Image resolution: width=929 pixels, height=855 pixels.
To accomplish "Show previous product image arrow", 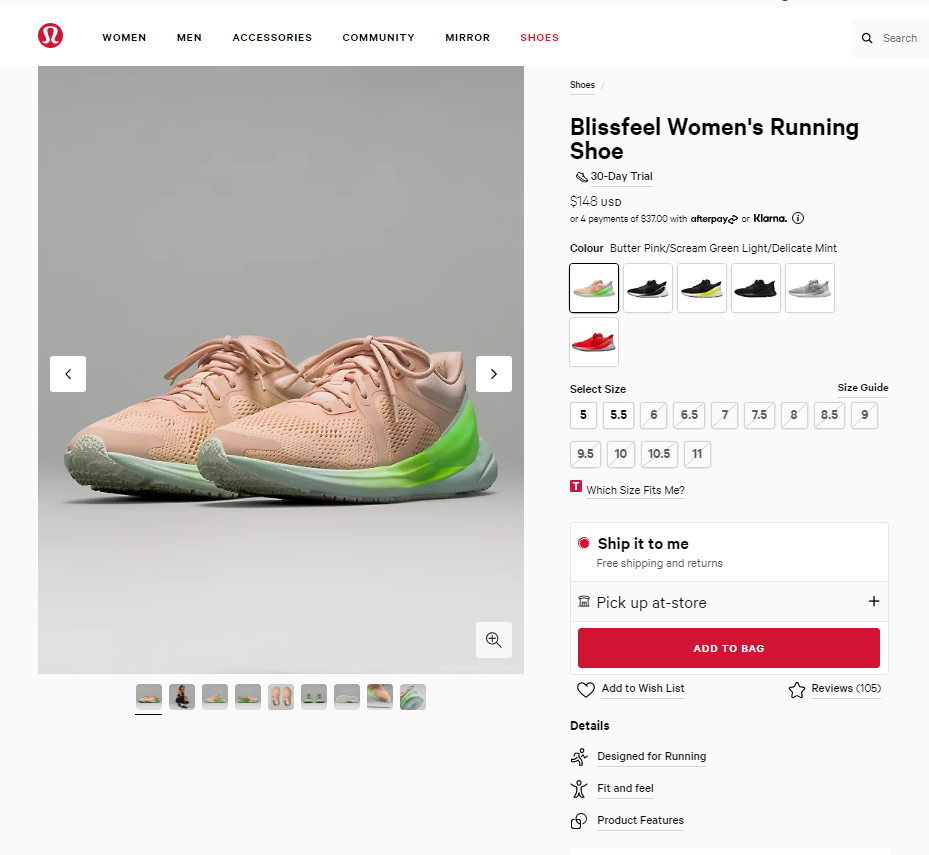I will pos(68,374).
